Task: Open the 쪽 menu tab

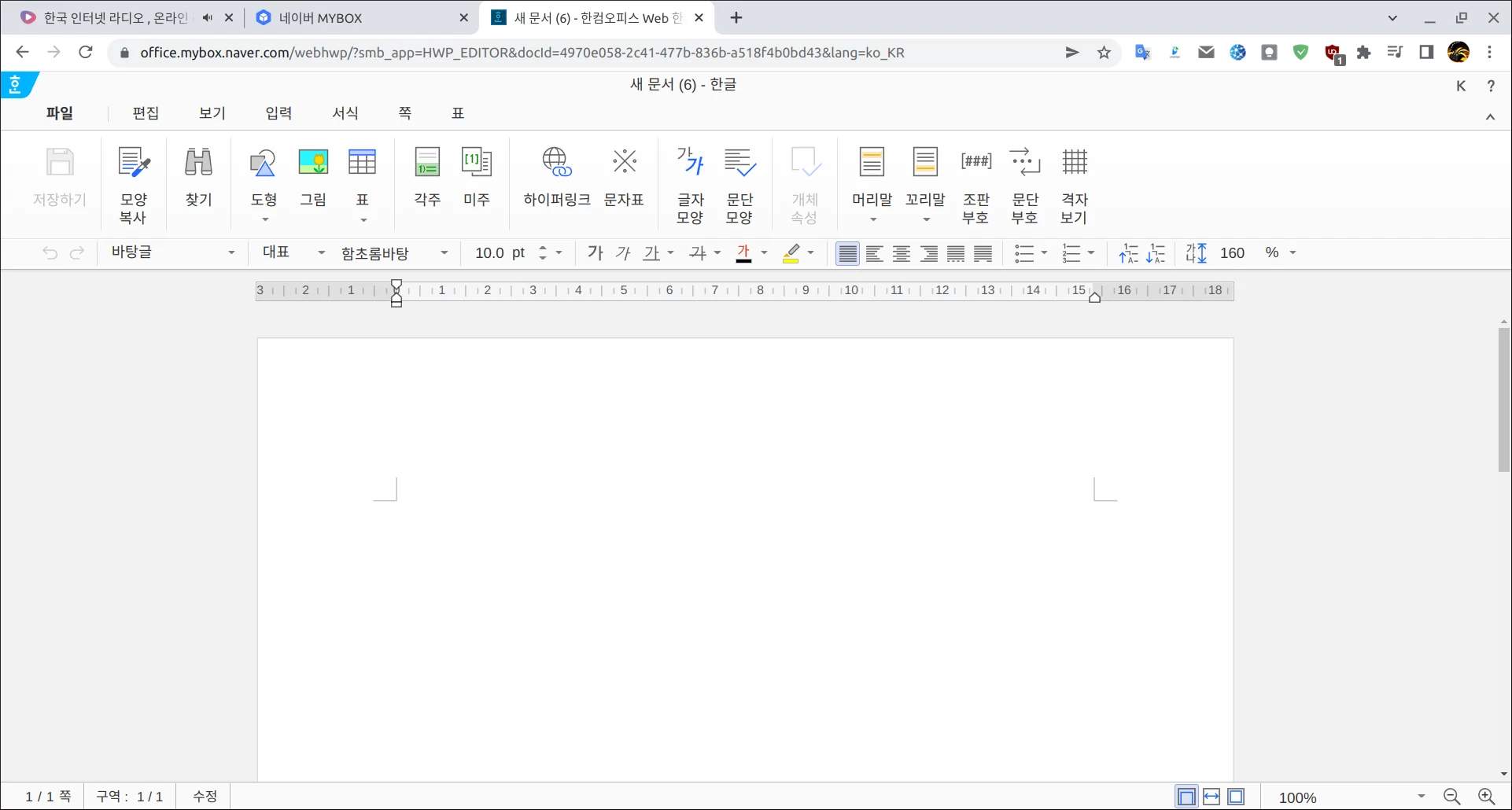Action: tap(405, 113)
